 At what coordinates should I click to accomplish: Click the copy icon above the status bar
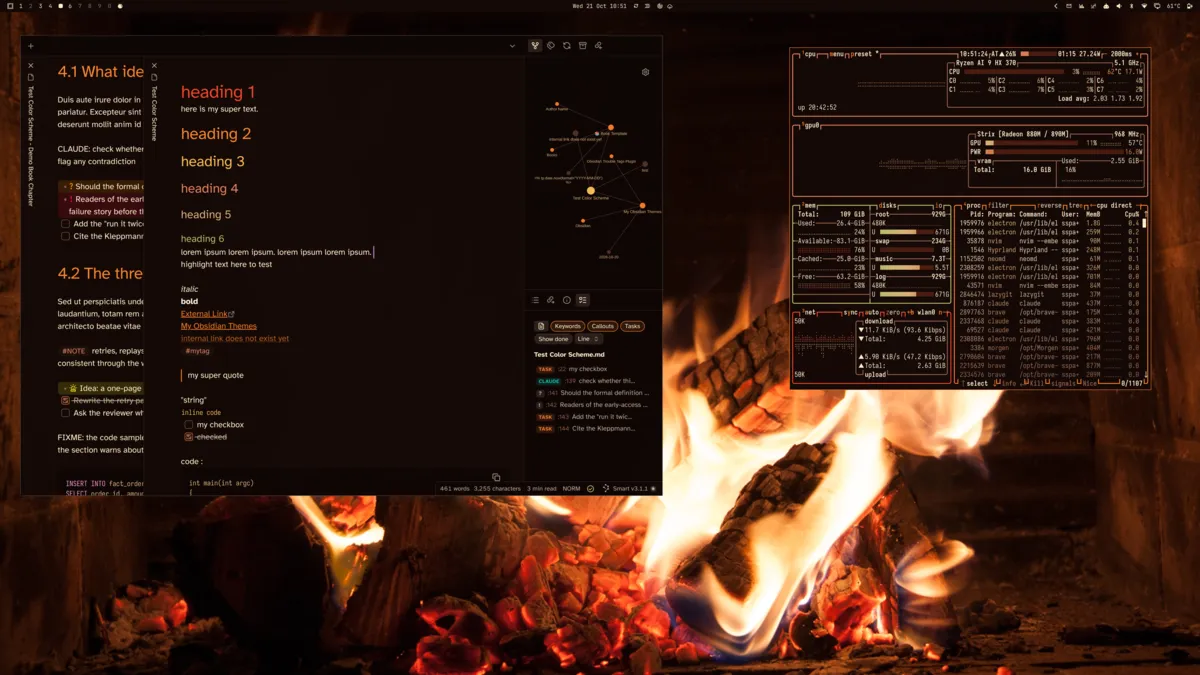496,478
